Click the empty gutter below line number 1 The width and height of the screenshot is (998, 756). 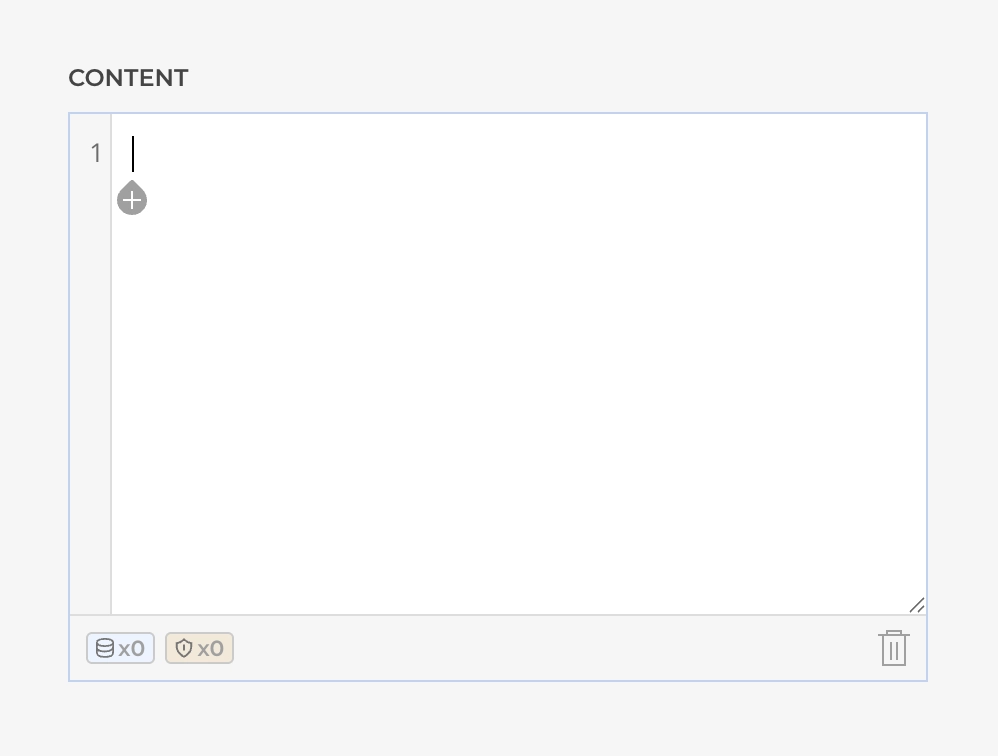pos(91,400)
